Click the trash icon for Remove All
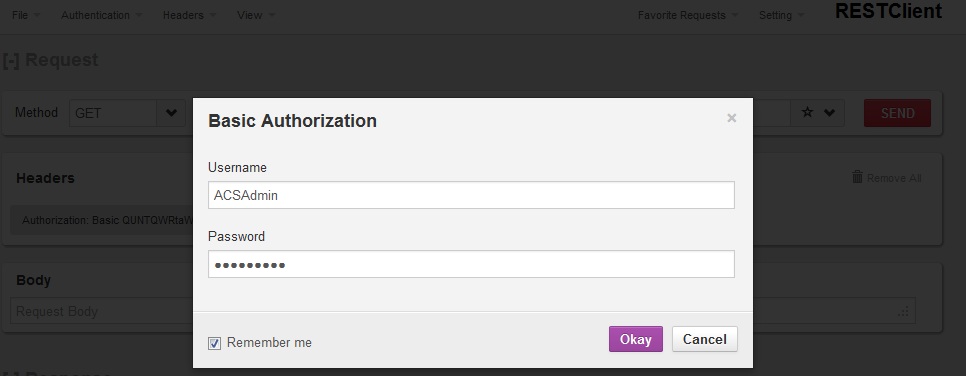The image size is (966, 376). point(857,177)
